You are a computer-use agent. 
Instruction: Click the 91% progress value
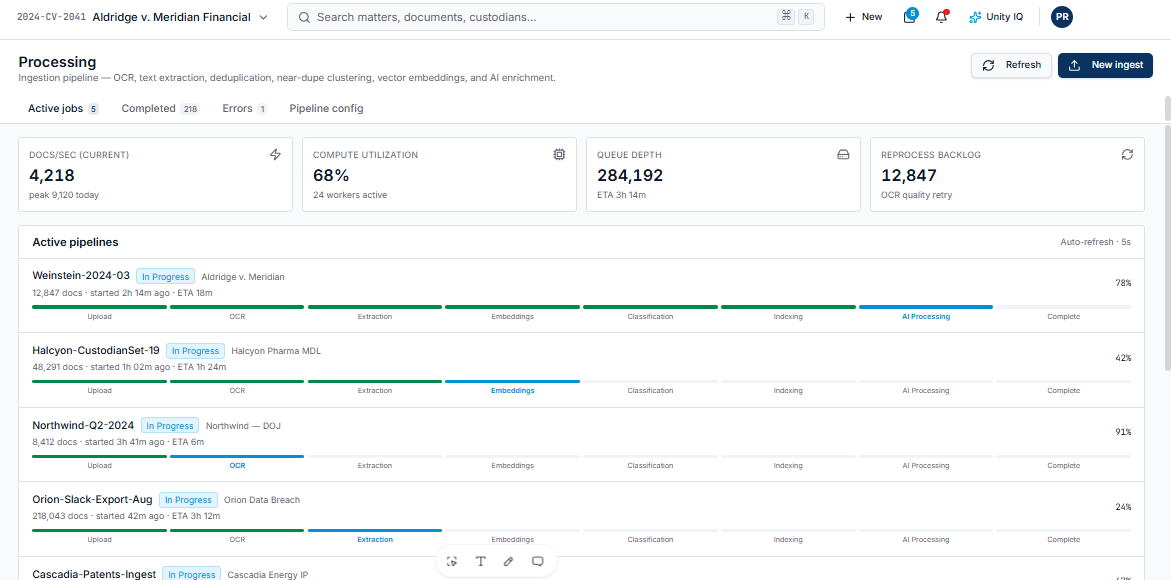click(x=1123, y=432)
